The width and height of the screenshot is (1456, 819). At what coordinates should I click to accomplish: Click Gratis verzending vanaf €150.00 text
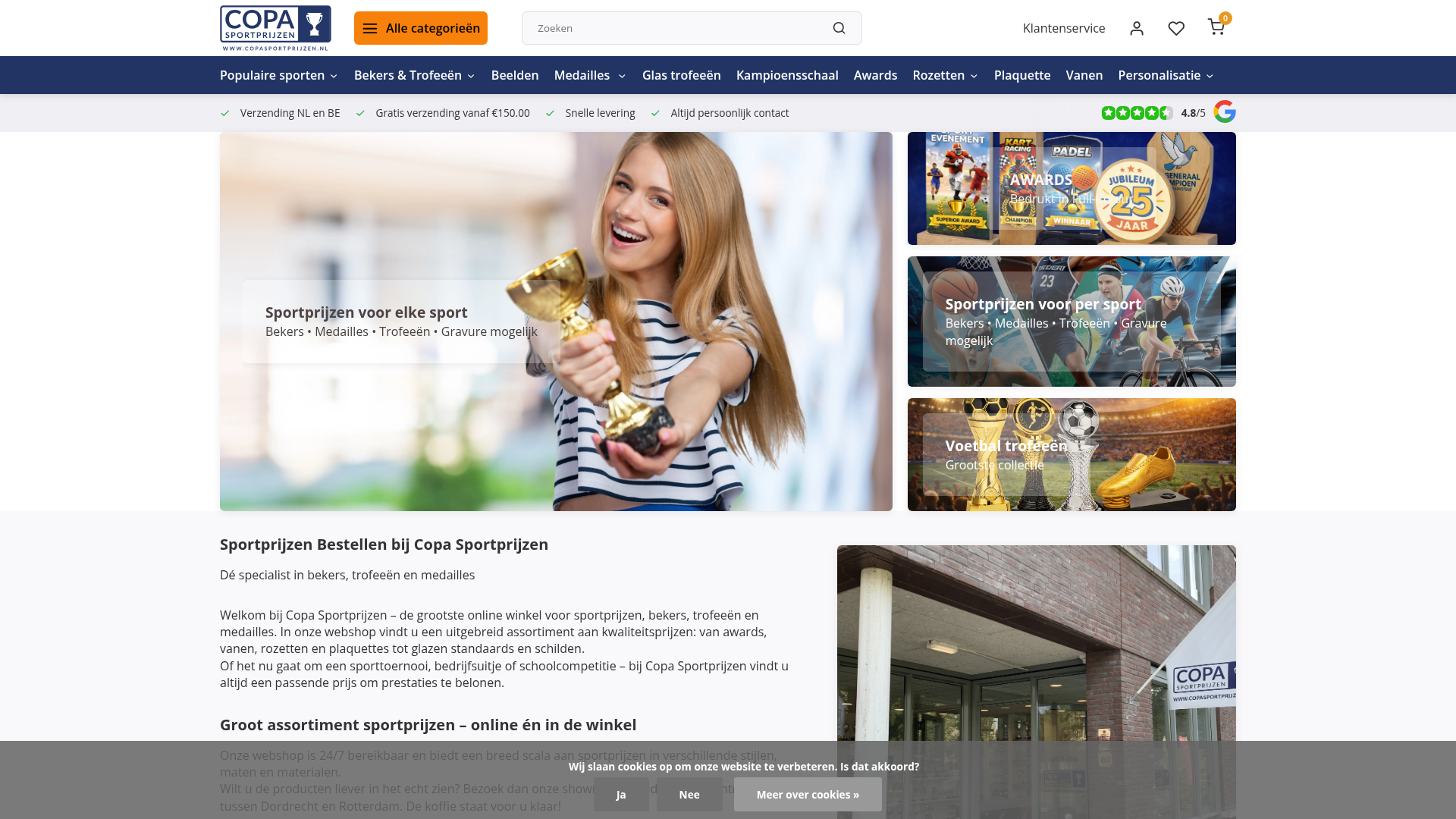(453, 113)
